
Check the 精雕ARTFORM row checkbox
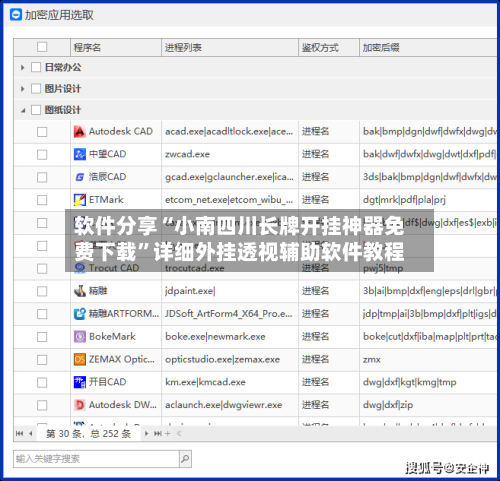(42, 314)
